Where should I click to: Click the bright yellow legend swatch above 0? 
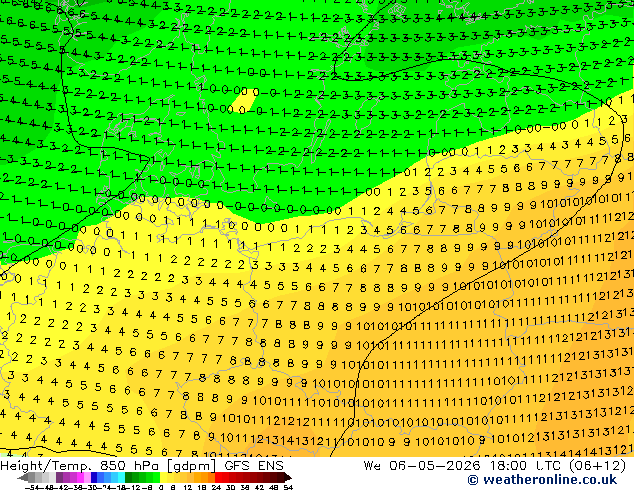(164, 477)
